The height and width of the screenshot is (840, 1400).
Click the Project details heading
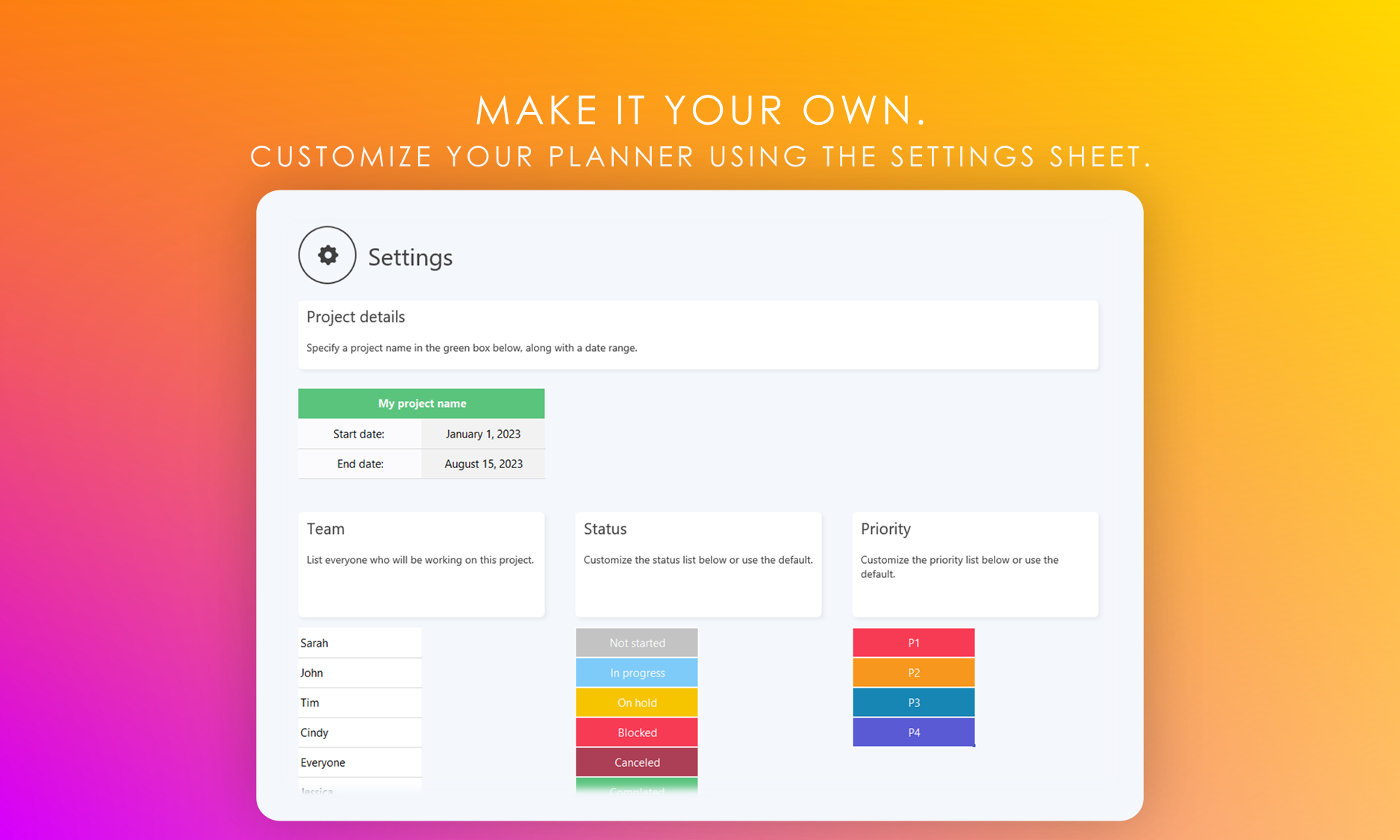[x=355, y=317]
